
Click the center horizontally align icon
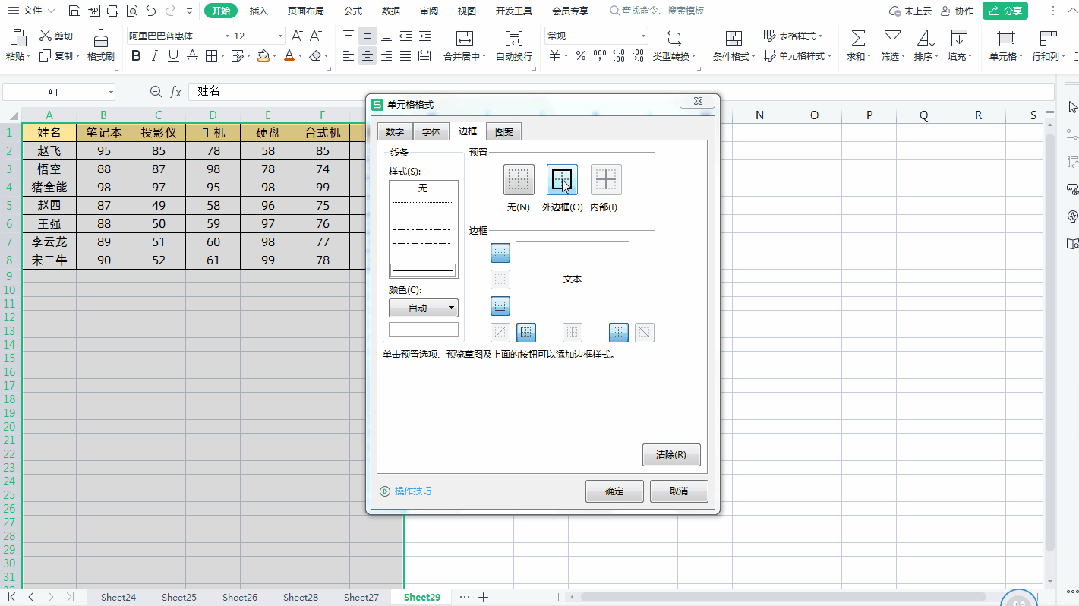click(367, 56)
